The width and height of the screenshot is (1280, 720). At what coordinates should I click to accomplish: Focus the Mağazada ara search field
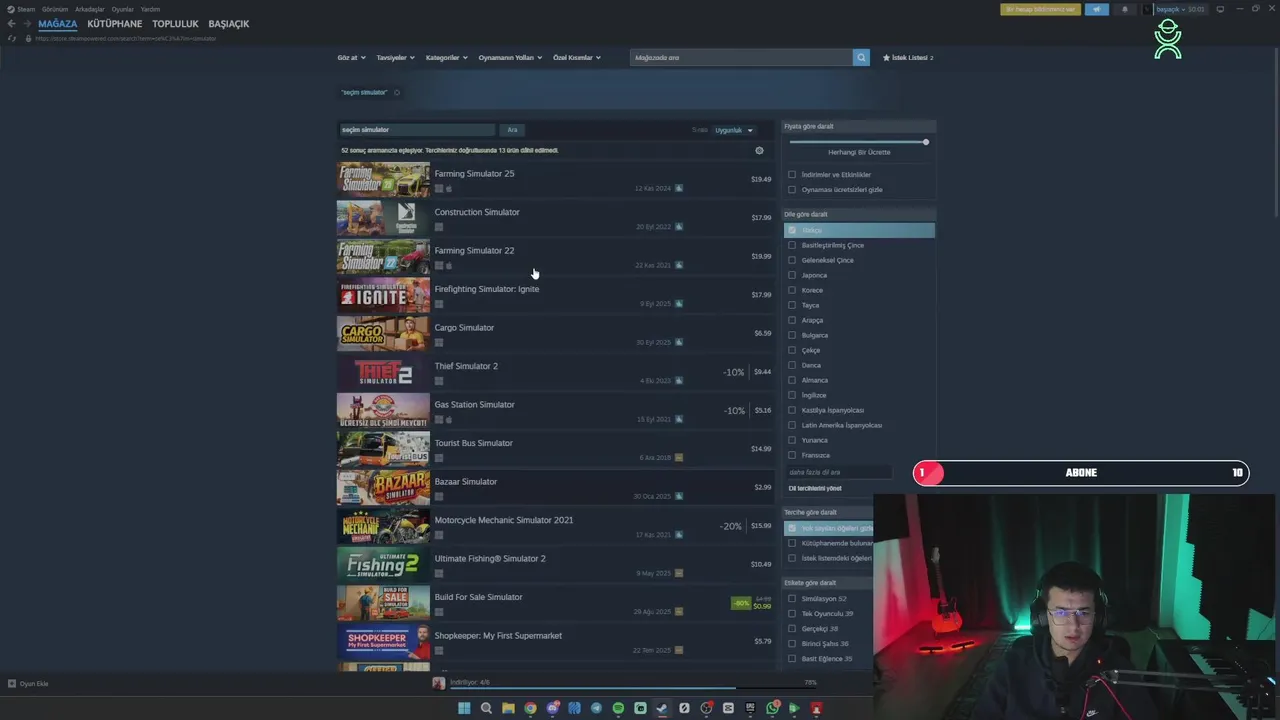coord(741,58)
